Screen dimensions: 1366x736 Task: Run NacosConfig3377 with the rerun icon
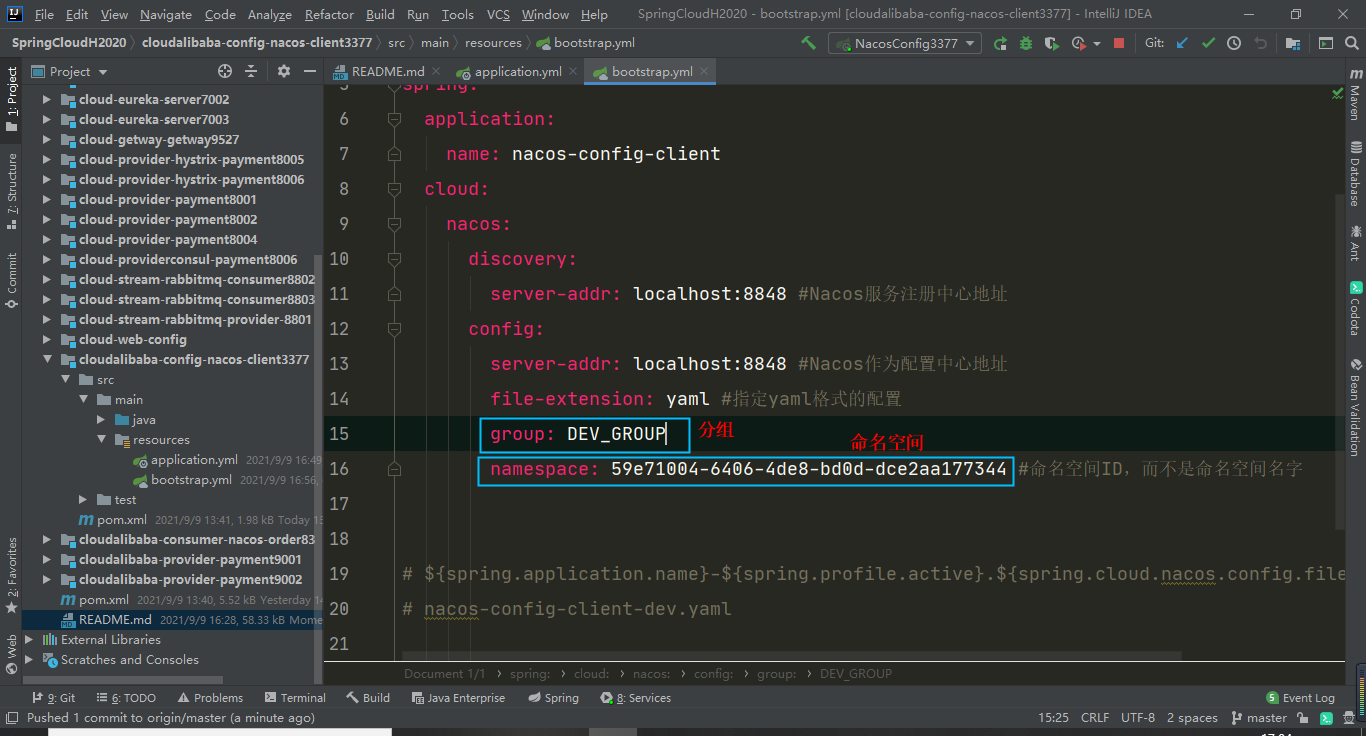point(1000,43)
